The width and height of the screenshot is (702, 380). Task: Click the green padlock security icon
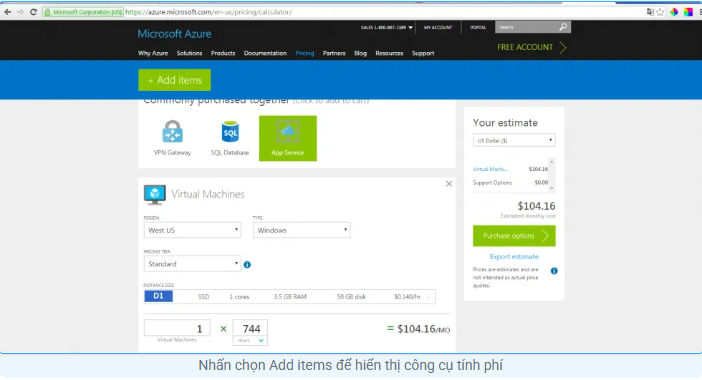pyautogui.click(x=47, y=12)
